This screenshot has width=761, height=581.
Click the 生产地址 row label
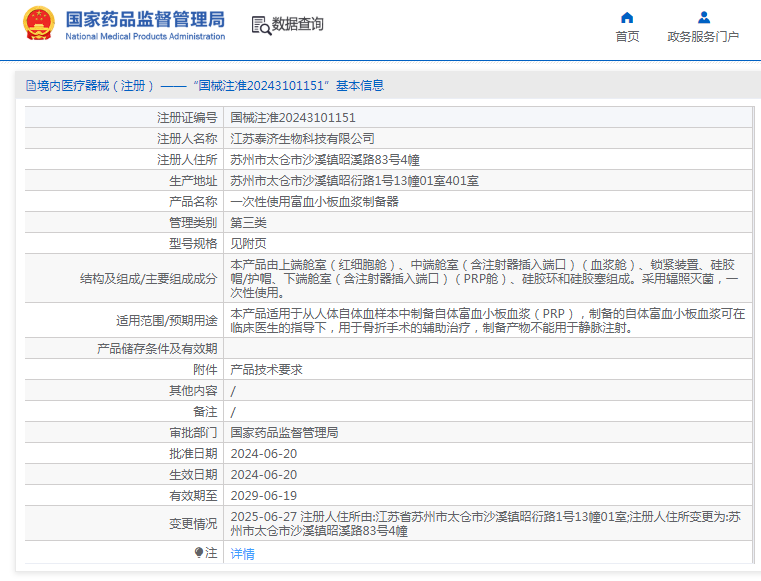point(193,181)
